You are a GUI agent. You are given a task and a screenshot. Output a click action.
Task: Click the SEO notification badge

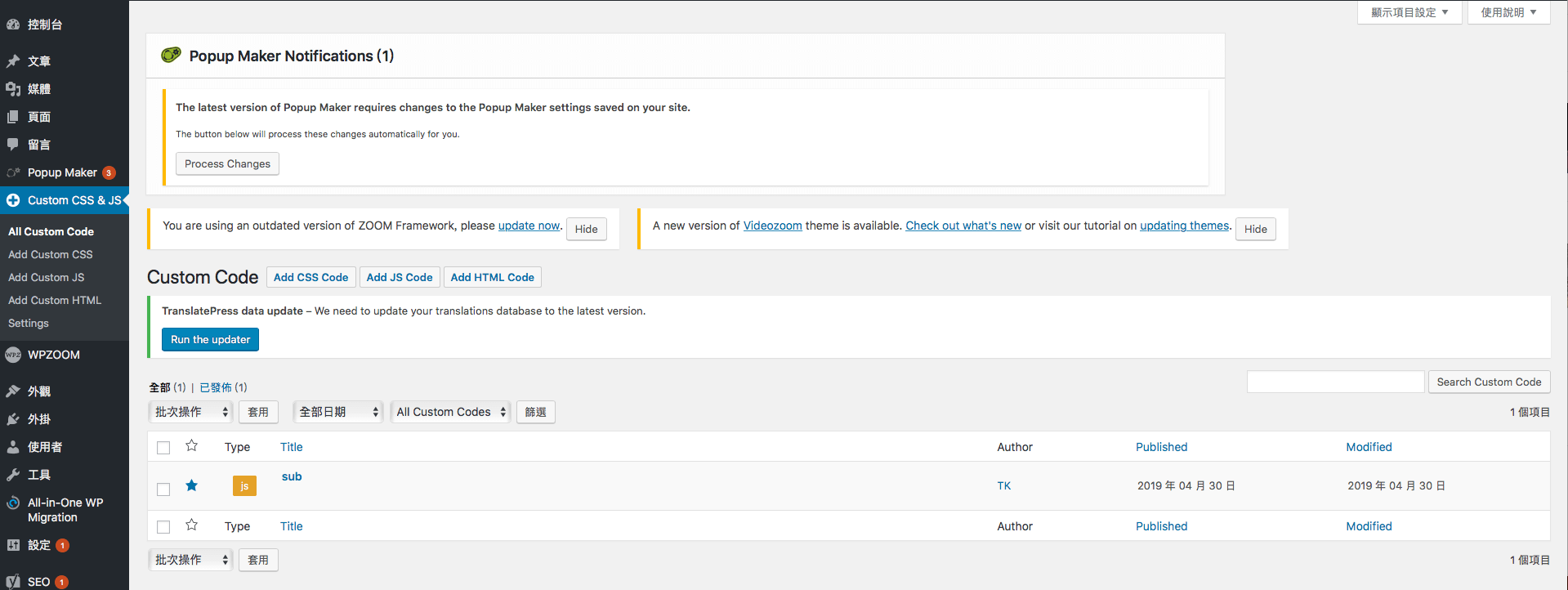(x=61, y=582)
